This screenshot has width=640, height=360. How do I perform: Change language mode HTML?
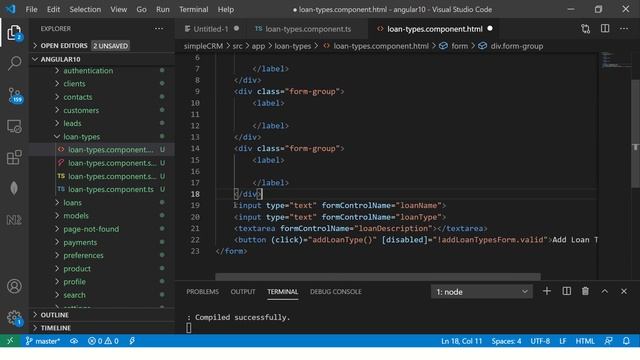(585, 341)
